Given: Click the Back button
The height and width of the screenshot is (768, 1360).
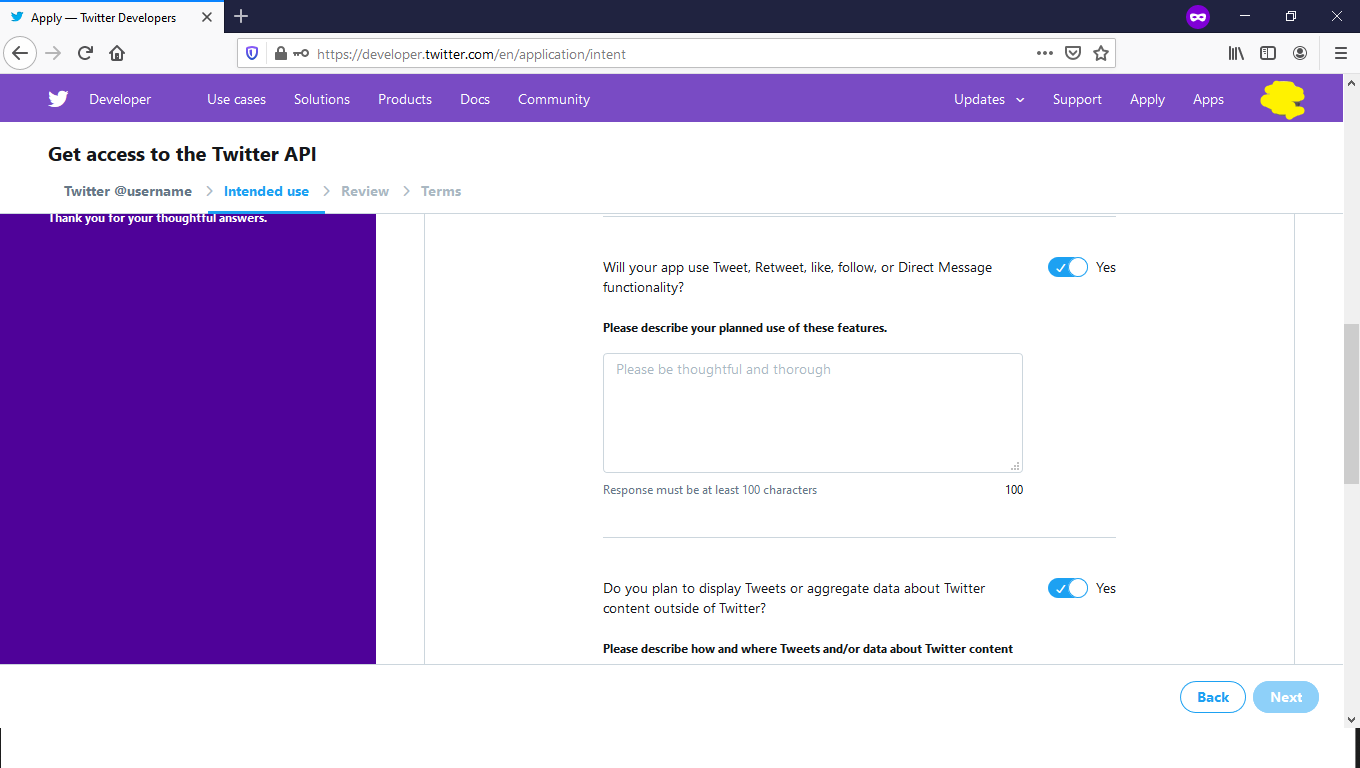Looking at the screenshot, I should [x=1213, y=697].
